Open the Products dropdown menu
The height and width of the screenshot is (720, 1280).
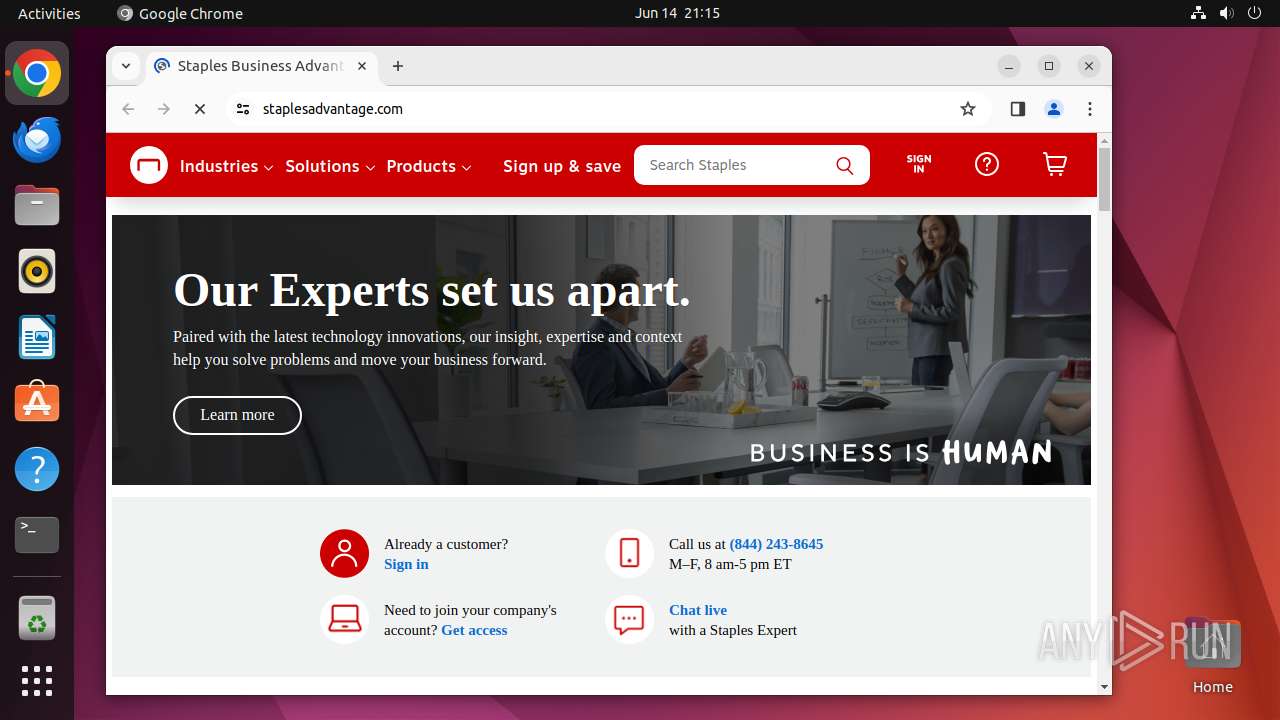[429, 166]
